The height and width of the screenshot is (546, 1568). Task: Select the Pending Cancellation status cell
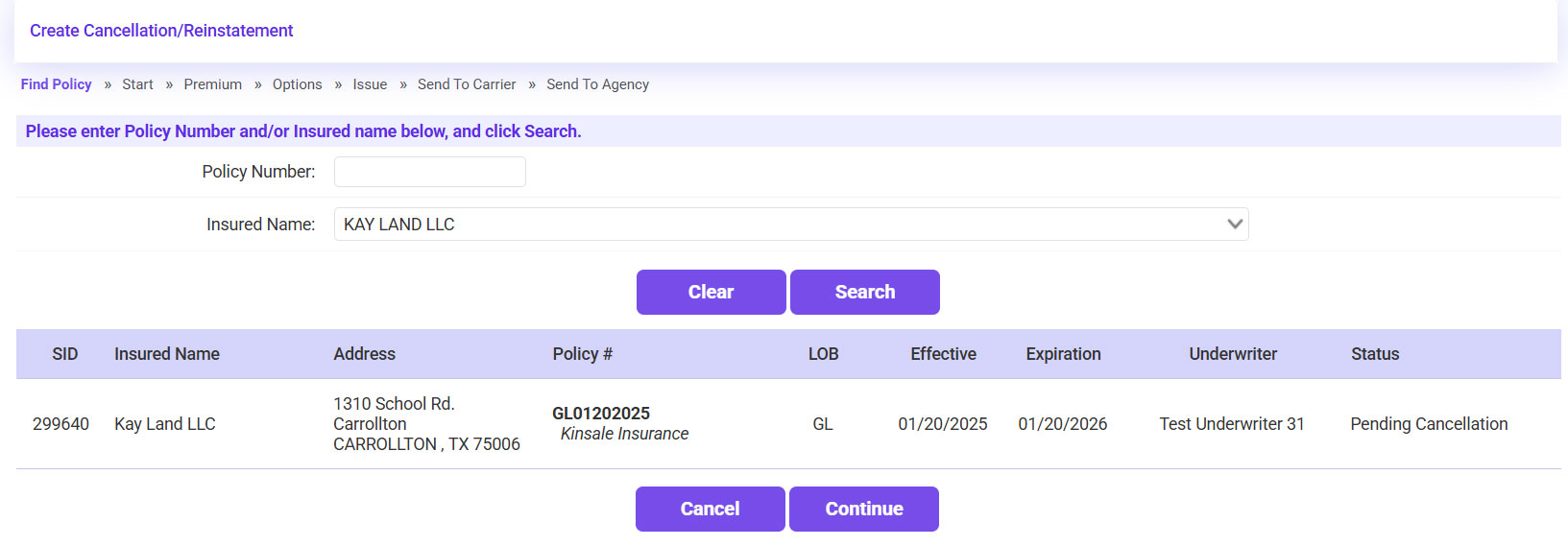click(1428, 424)
